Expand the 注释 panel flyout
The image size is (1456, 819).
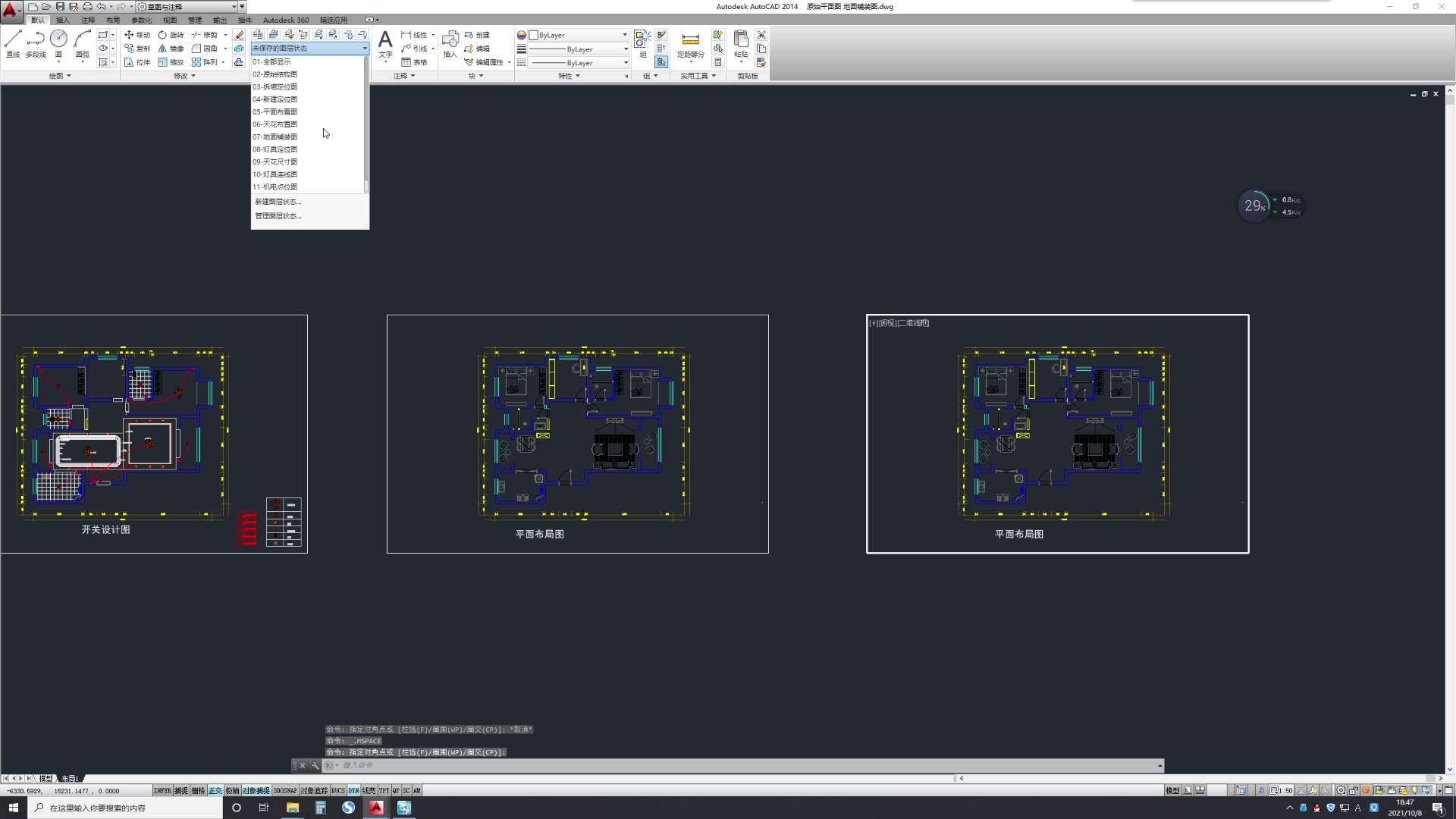click(x=404, y=76)
